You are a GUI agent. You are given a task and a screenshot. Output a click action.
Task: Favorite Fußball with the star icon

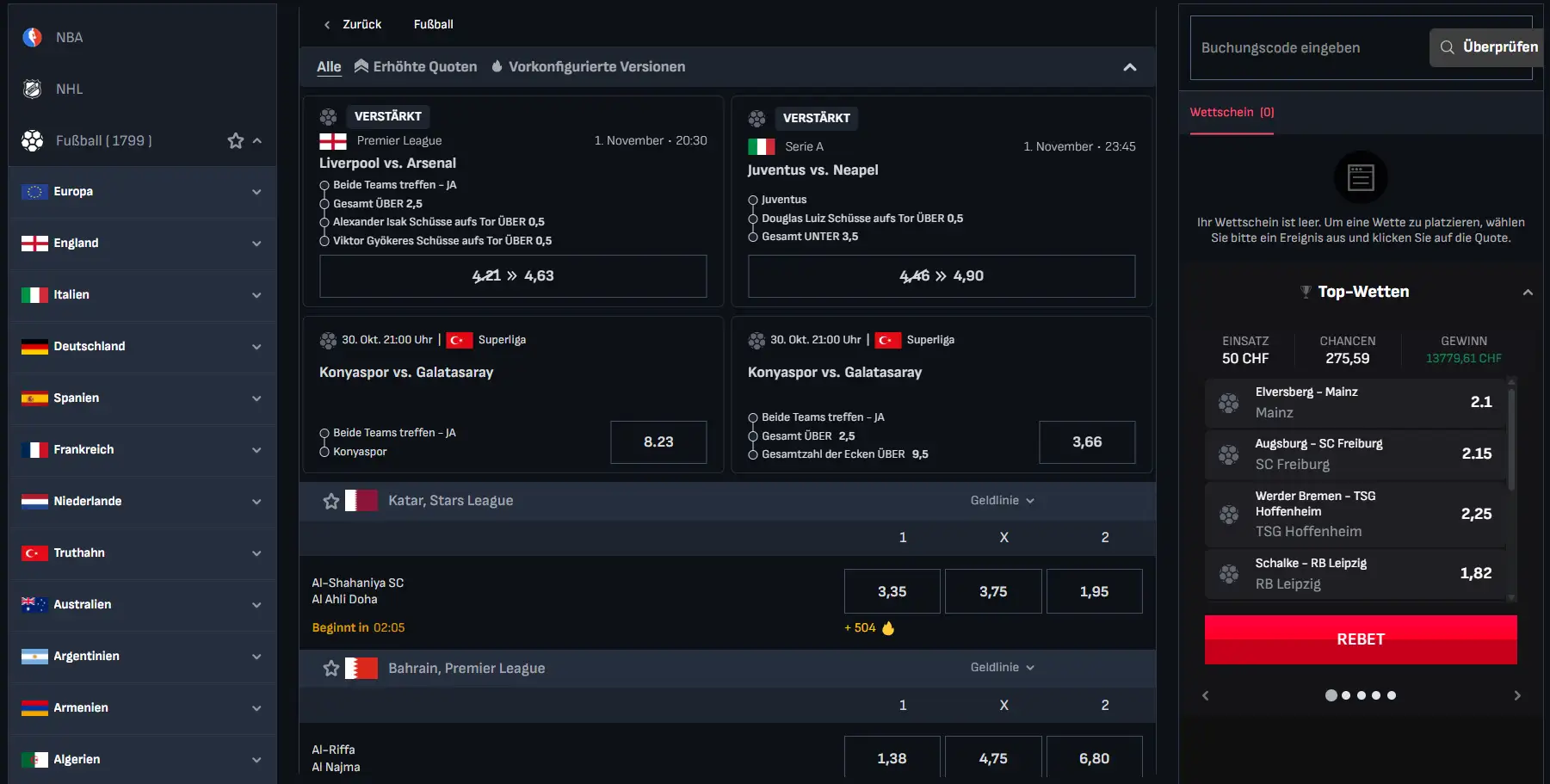236,140
